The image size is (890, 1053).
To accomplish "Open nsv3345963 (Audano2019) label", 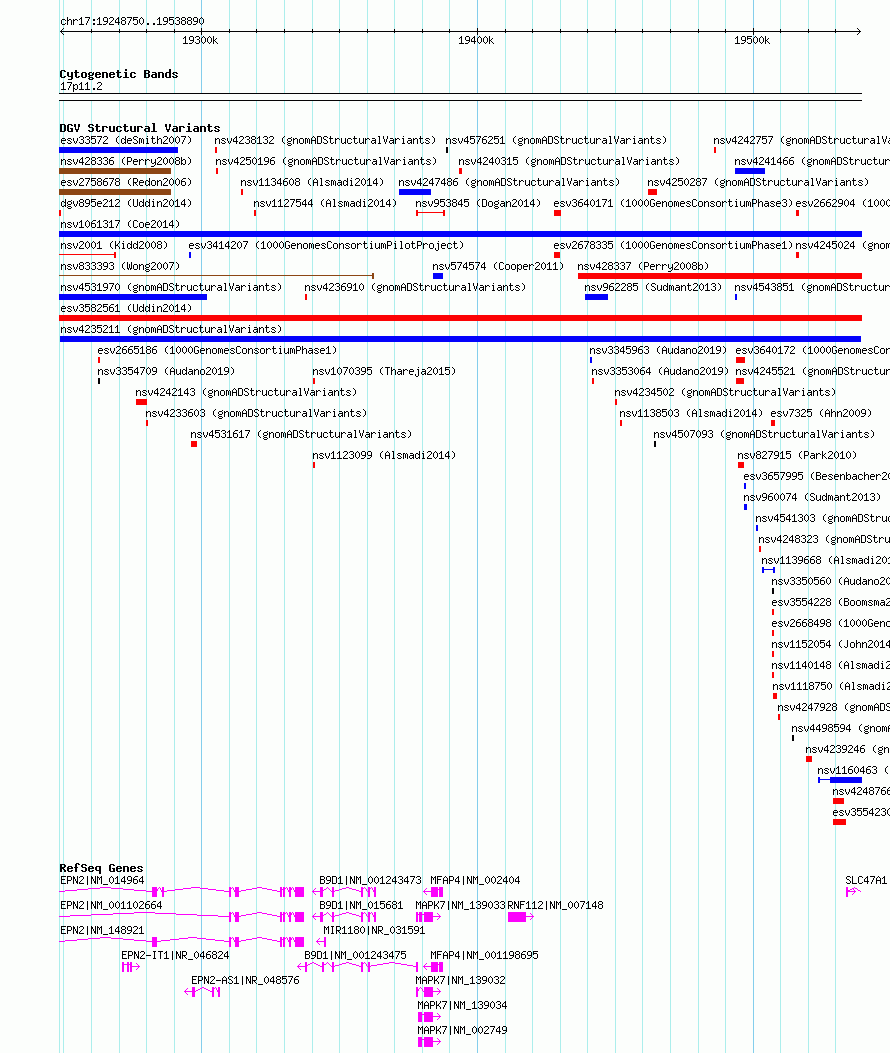I will click(x=658, y=350).
